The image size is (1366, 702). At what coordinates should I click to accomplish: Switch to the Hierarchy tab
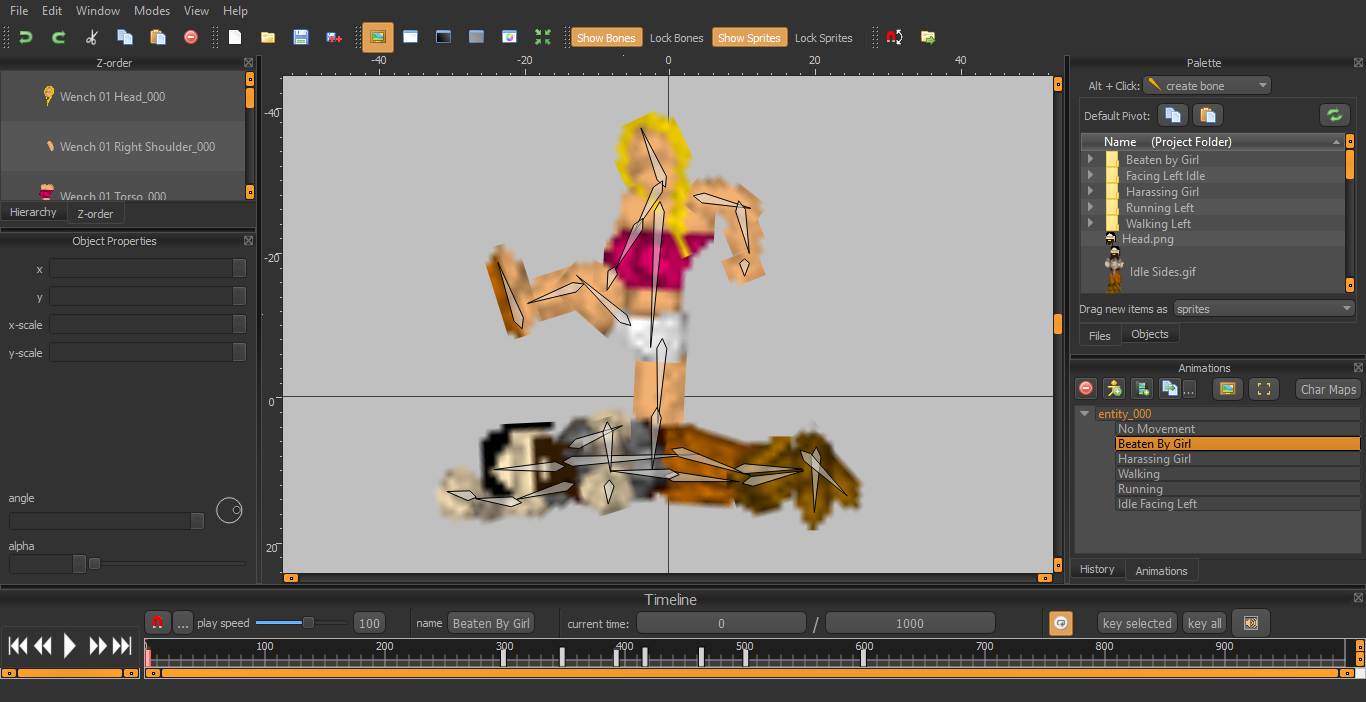[33, 213]
